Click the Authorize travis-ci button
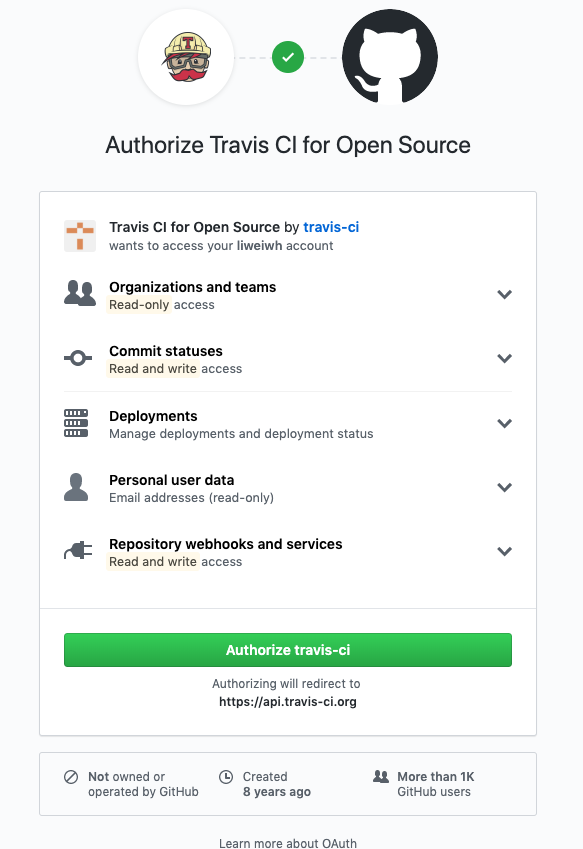The width and height of the screenshot is (583, 849). (x=288, y=650)
